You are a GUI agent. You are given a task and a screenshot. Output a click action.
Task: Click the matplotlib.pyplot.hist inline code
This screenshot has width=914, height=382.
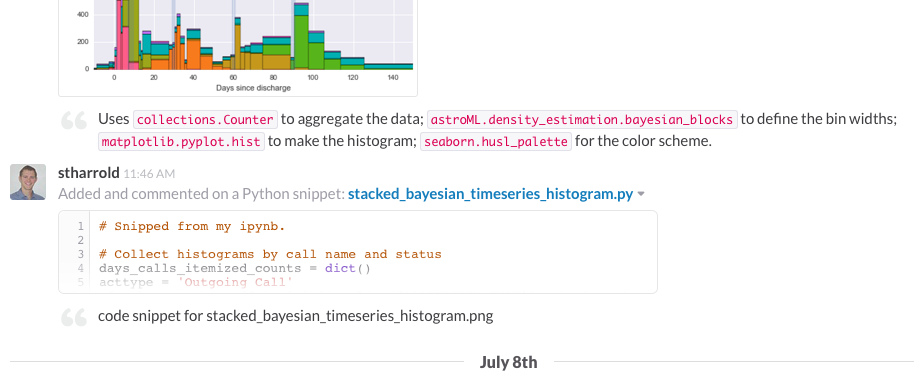point(181,142)
